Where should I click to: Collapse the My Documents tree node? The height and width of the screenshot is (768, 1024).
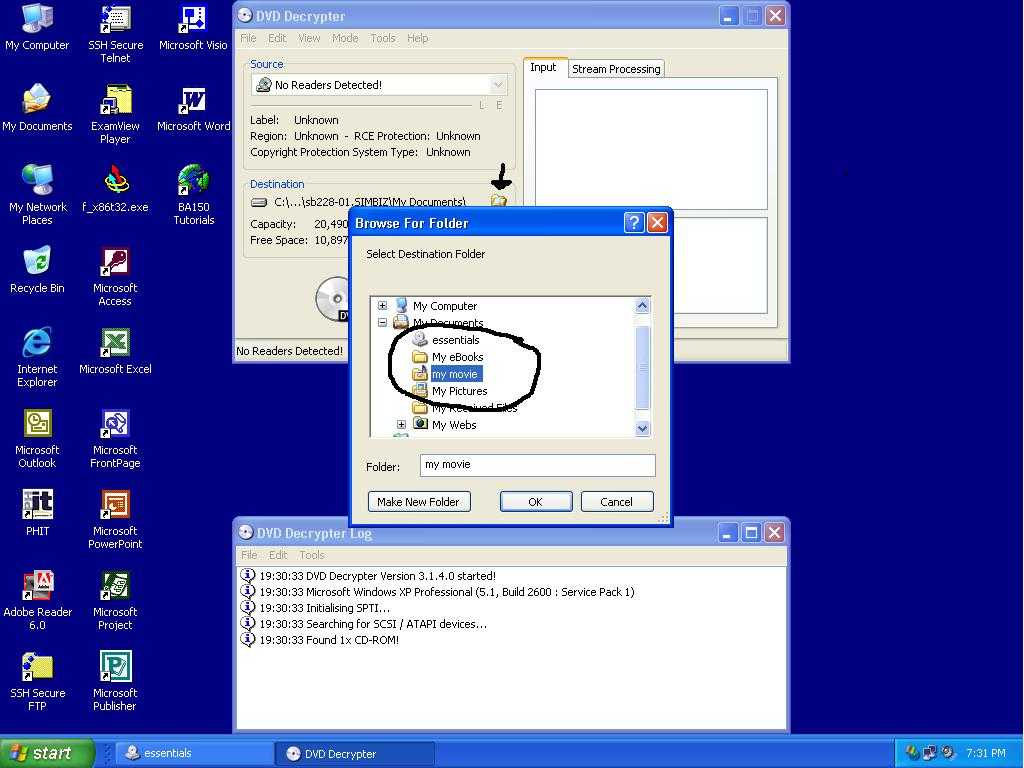[382, 323]
